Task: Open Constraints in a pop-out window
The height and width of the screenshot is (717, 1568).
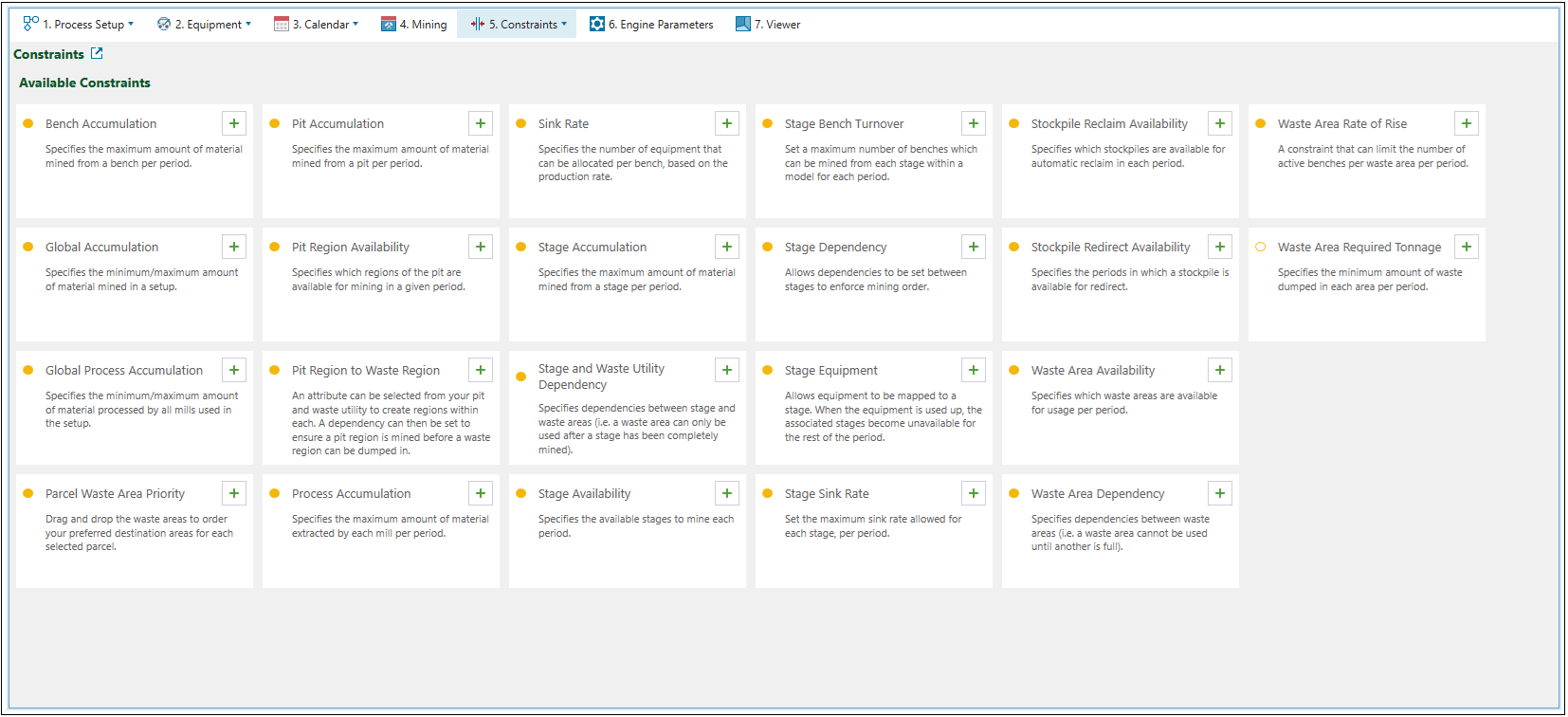Action: [x=97, y=54]
